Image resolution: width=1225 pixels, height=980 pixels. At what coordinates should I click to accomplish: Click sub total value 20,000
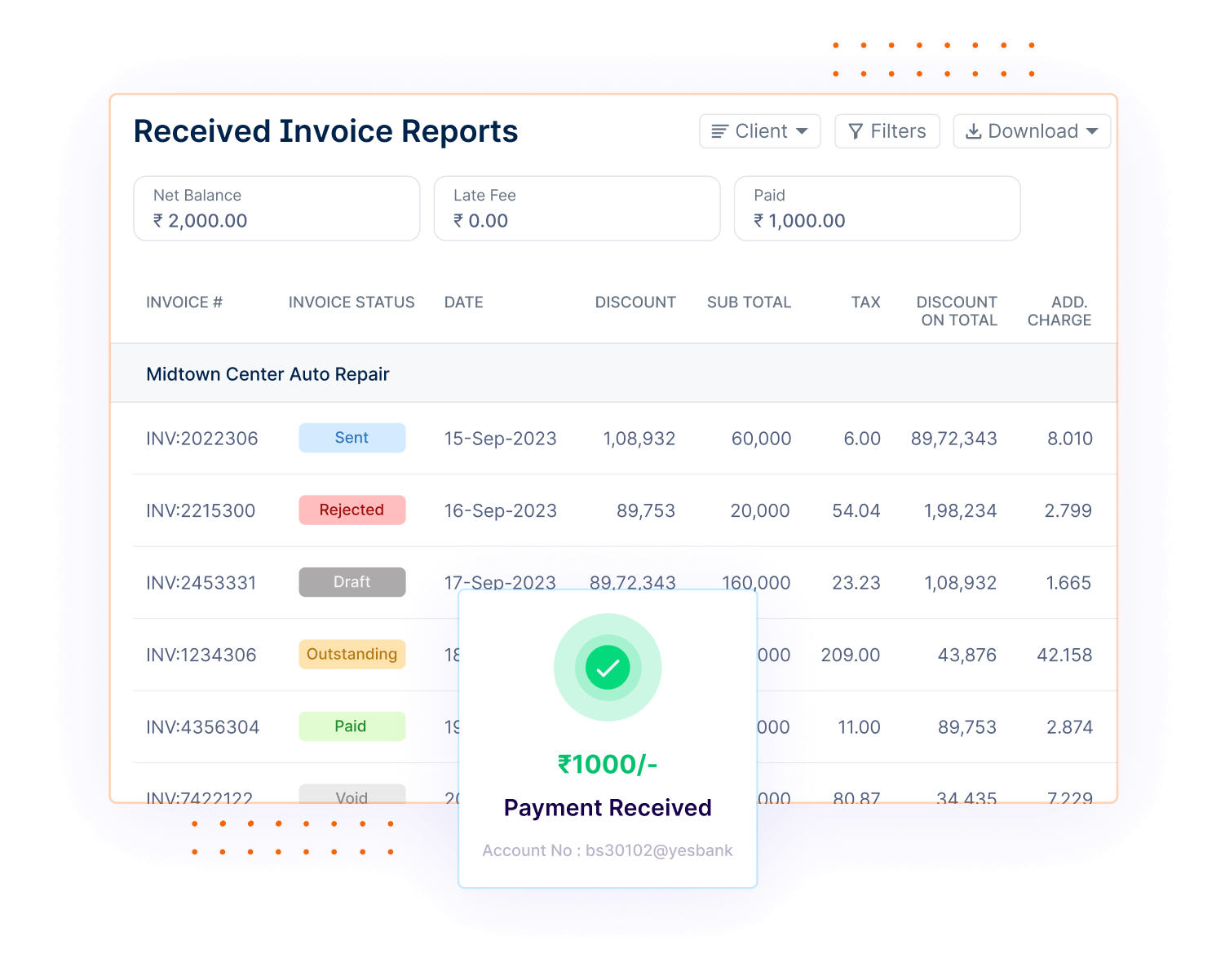[760, 511]
